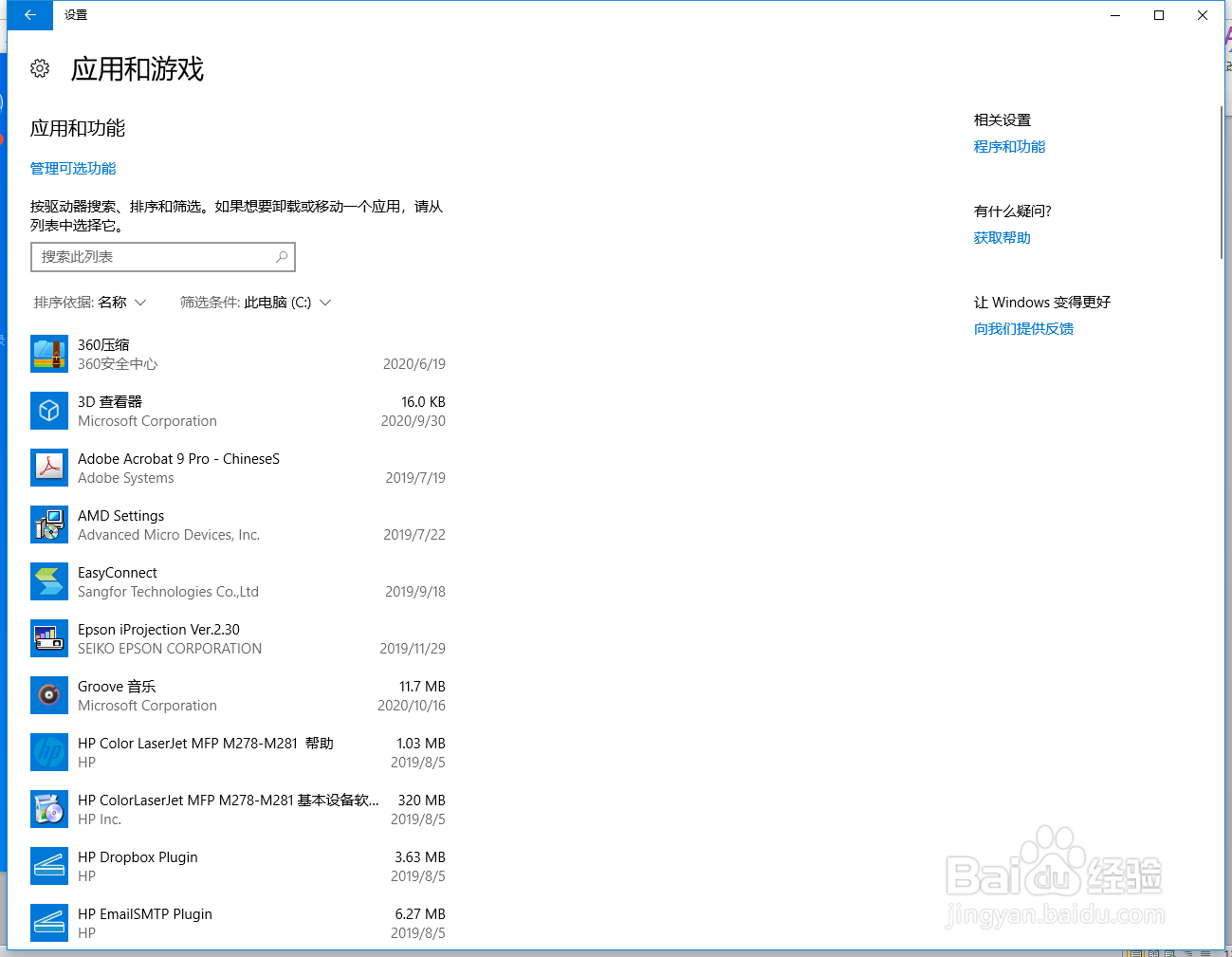Select the HP EmailSMTP Plugin entry

[x=238, y=923]
